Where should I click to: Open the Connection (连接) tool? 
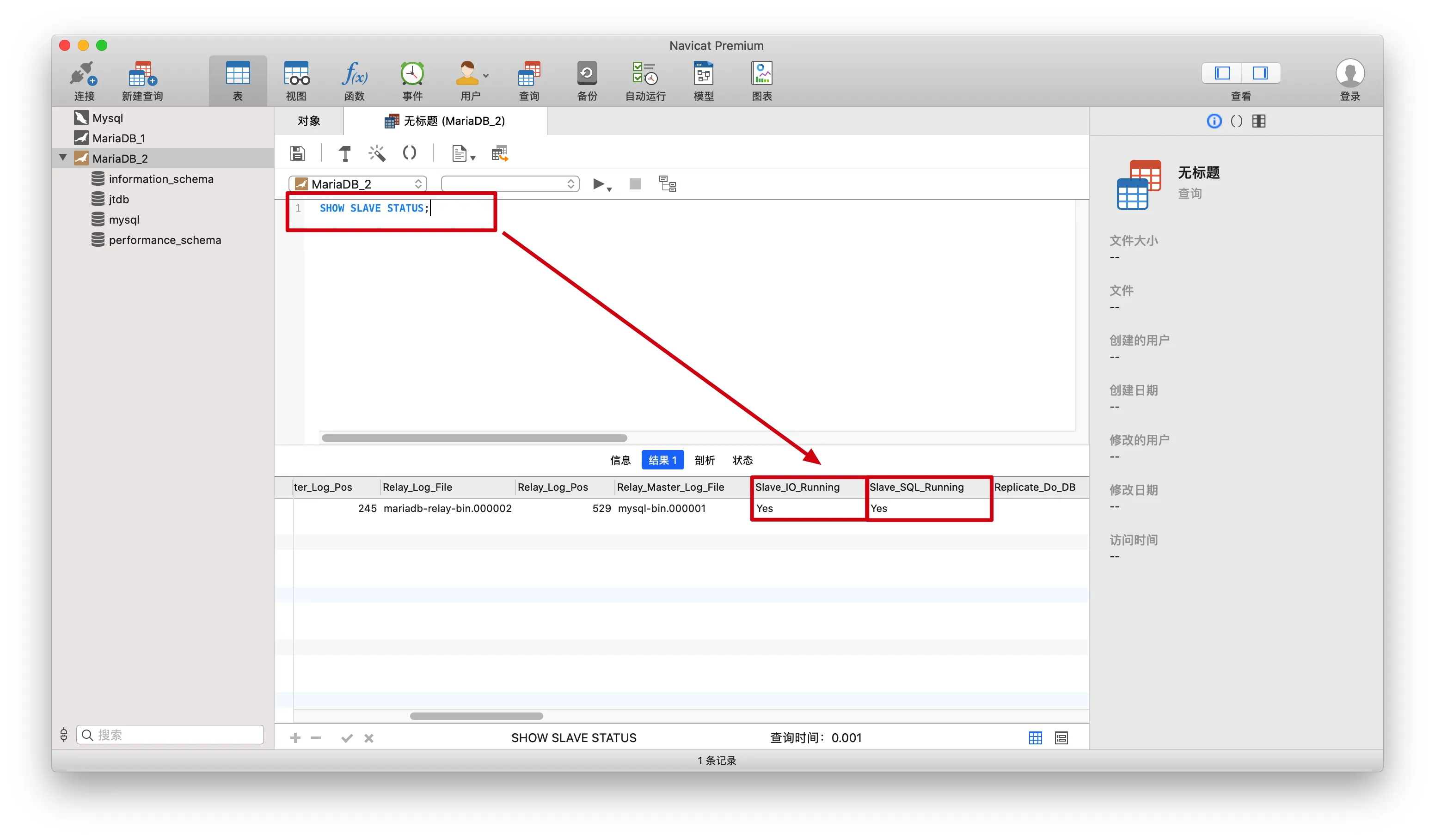click(84, 81)
